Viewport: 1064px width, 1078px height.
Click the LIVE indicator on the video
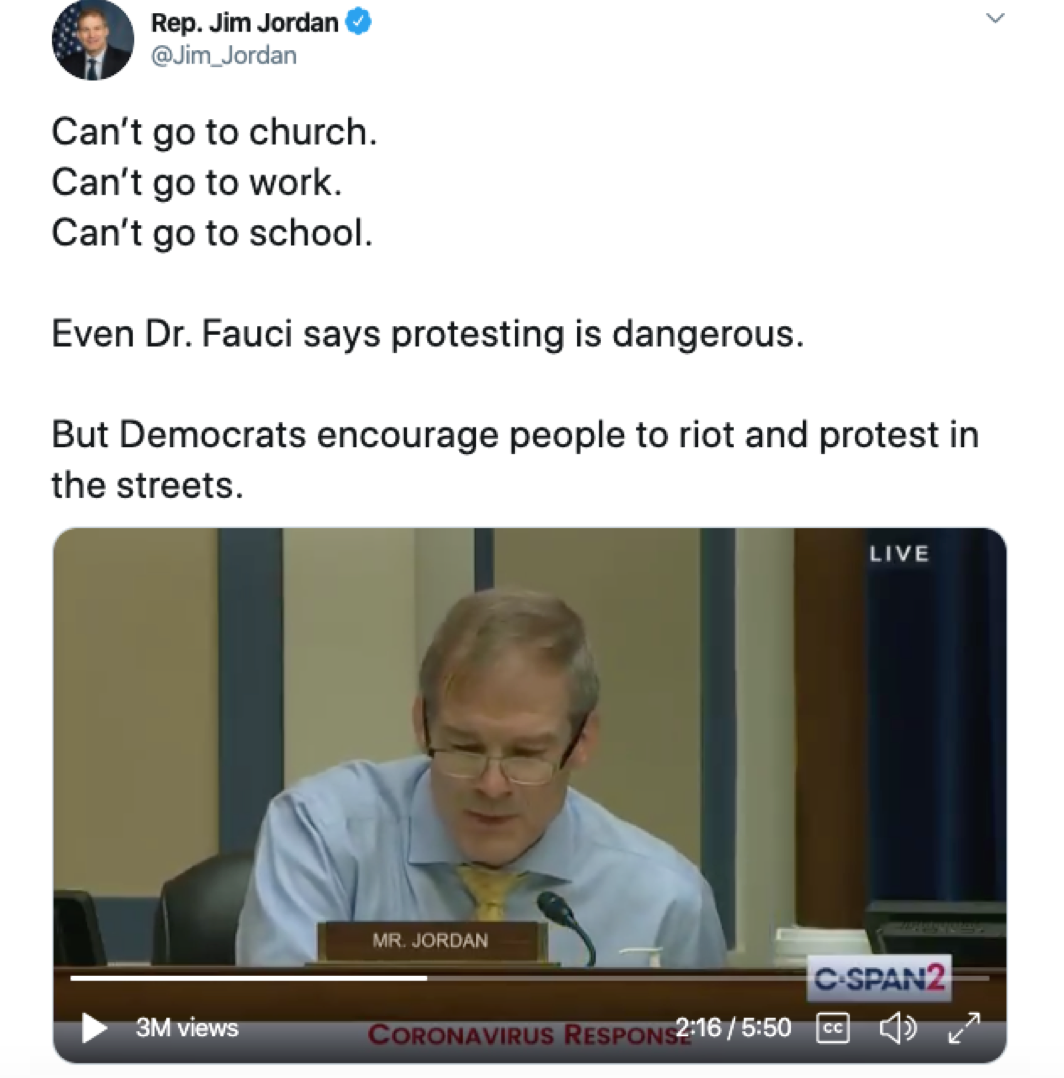point(899,554)
